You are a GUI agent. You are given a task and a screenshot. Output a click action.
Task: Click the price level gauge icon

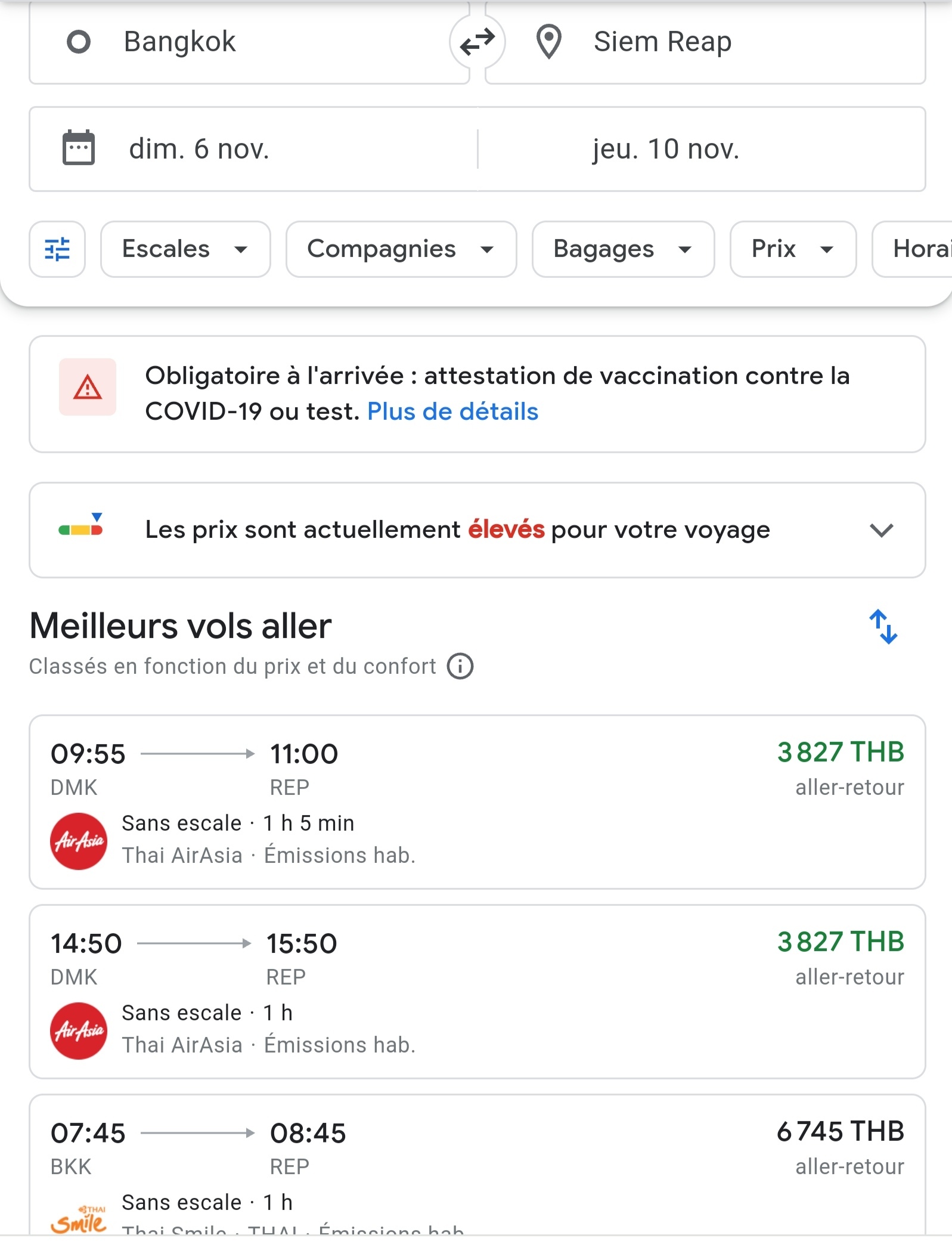81,526
